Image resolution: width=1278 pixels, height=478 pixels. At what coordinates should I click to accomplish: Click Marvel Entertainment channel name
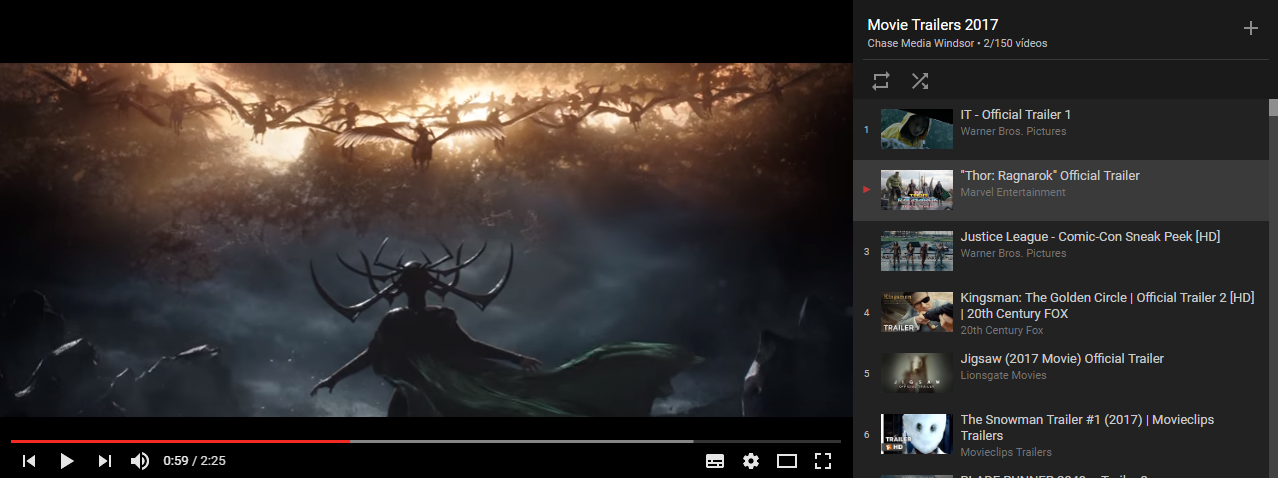point(1013,193)
